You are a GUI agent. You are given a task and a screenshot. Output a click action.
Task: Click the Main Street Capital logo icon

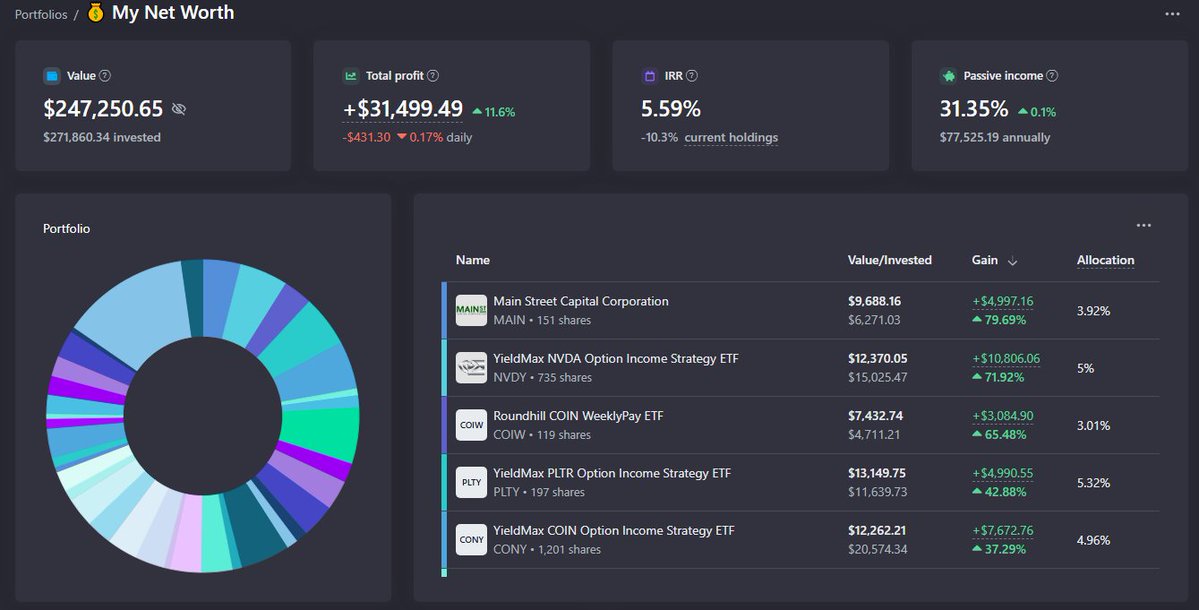(x=471, y=310)
